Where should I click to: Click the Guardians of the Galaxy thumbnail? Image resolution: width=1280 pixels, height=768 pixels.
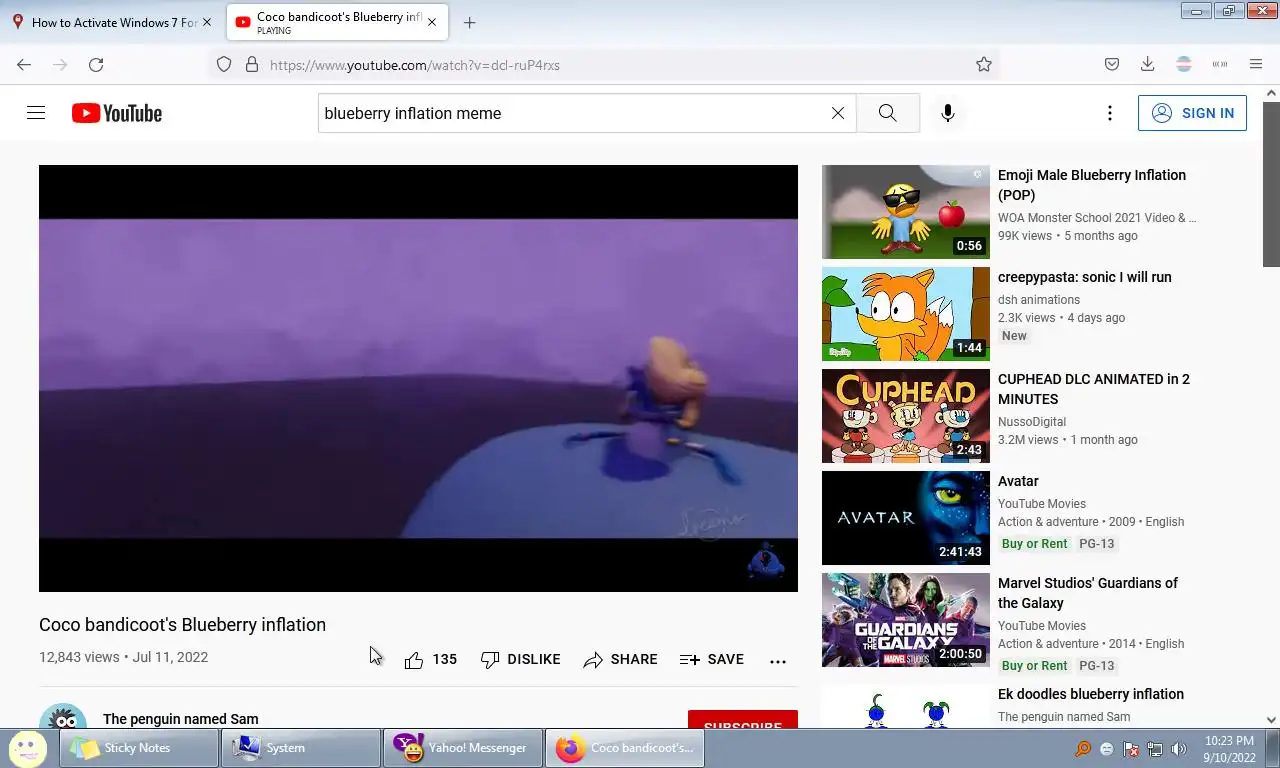(906, 620)
